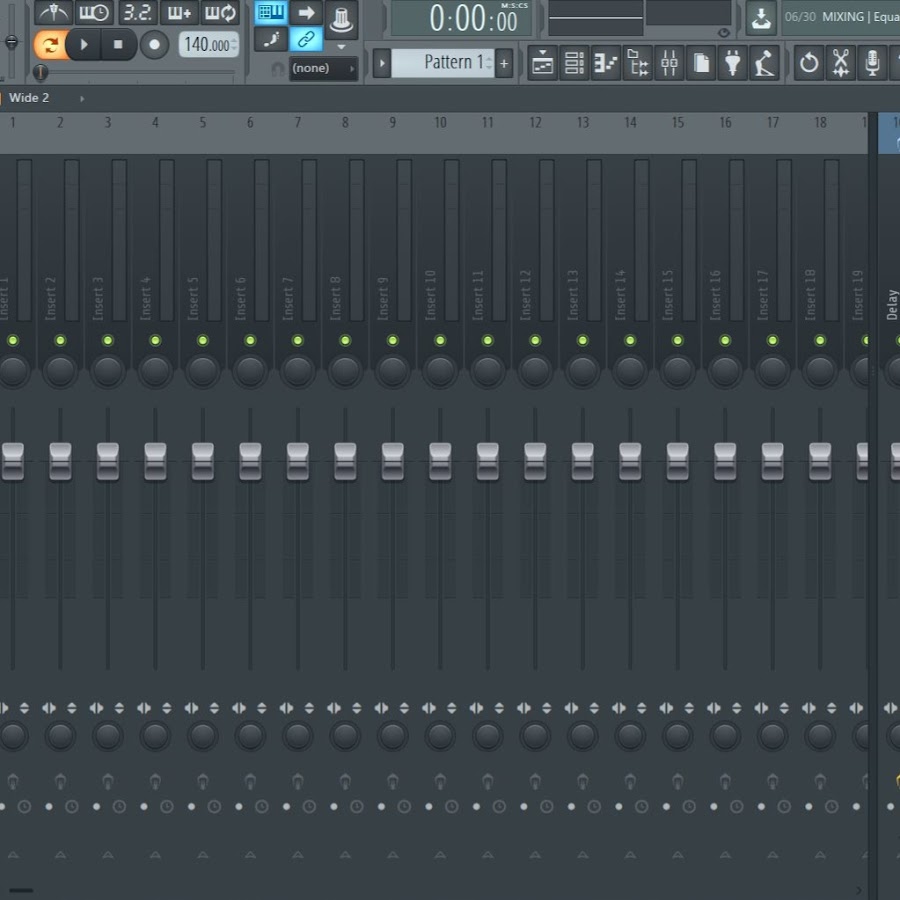
Task: Enable overdub recording (keyboard plus icon)
Action: coord(179,12)
